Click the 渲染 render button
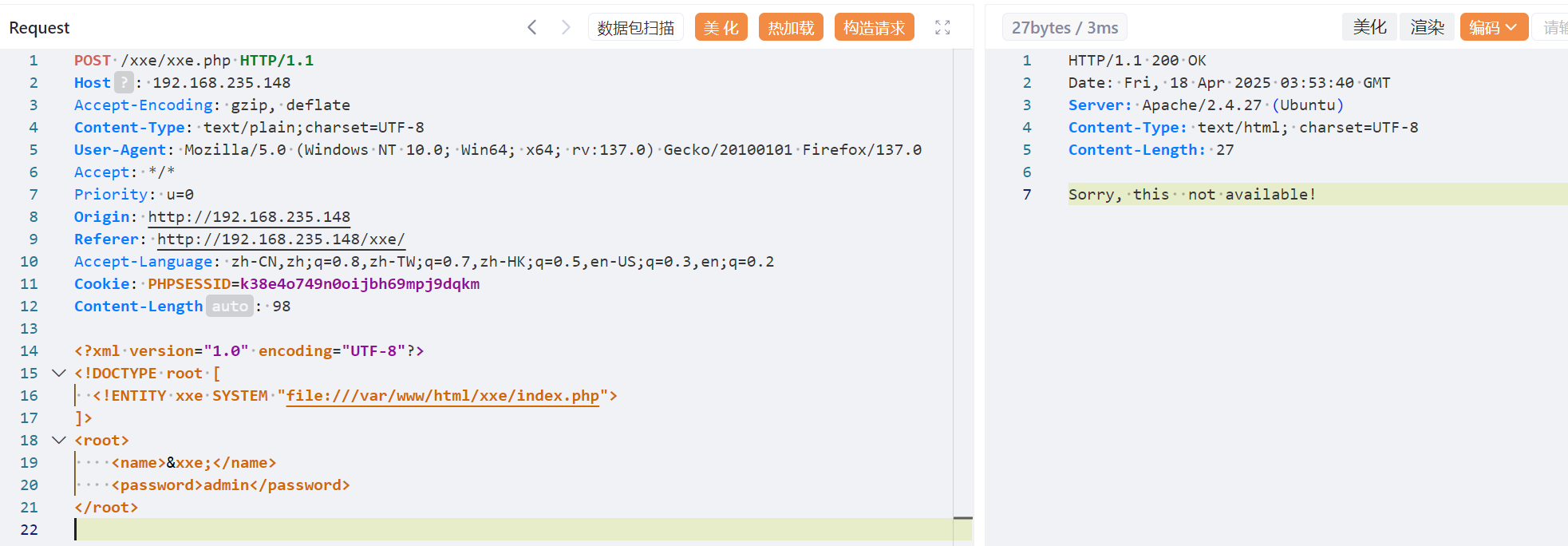This screenshot has height=546, width=1568. coord(1427,27)
